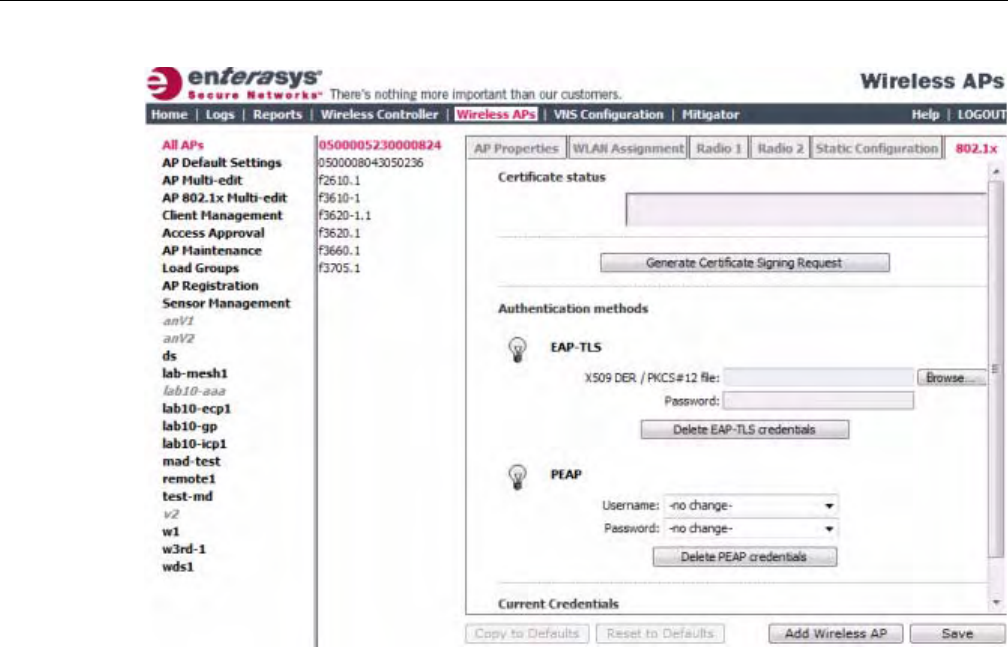Select AP 0500008043050236

click(371, 163)
